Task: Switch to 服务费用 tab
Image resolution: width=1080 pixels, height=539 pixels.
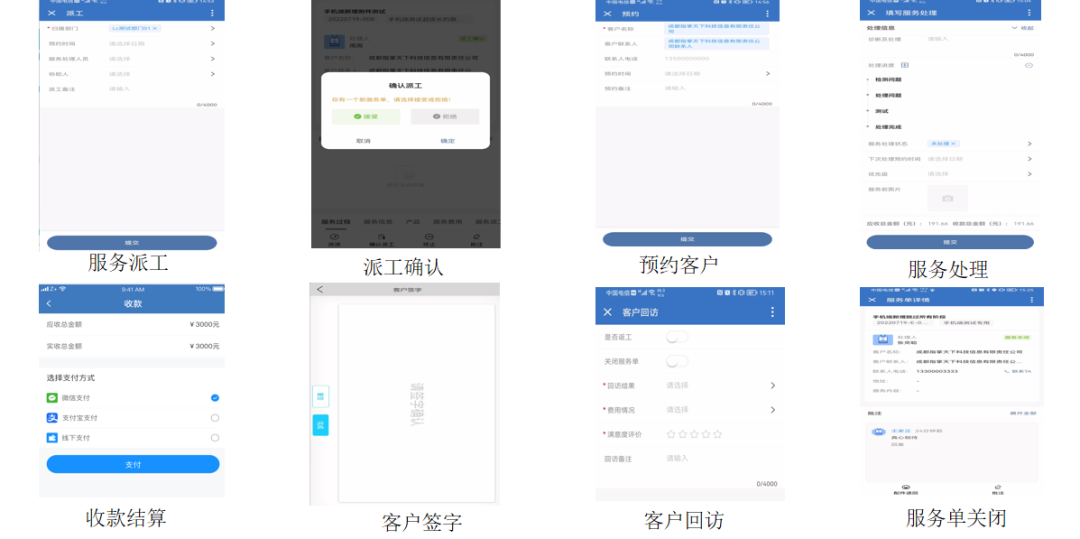Action: pyautogui.click(x=448, y=222)
